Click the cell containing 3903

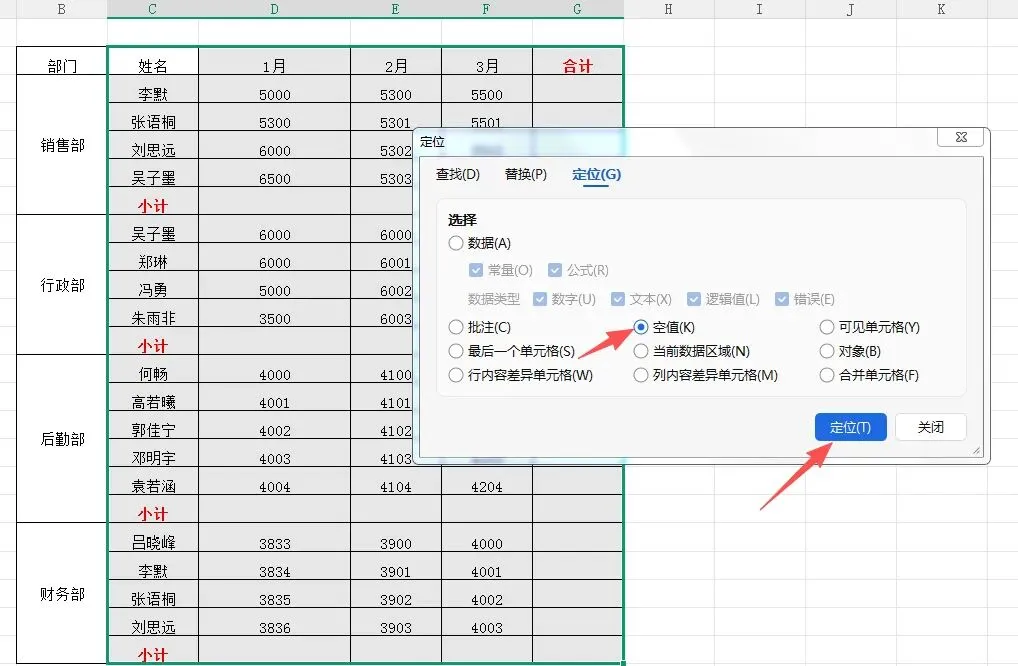pyautogui.click(x=396, y=622)
